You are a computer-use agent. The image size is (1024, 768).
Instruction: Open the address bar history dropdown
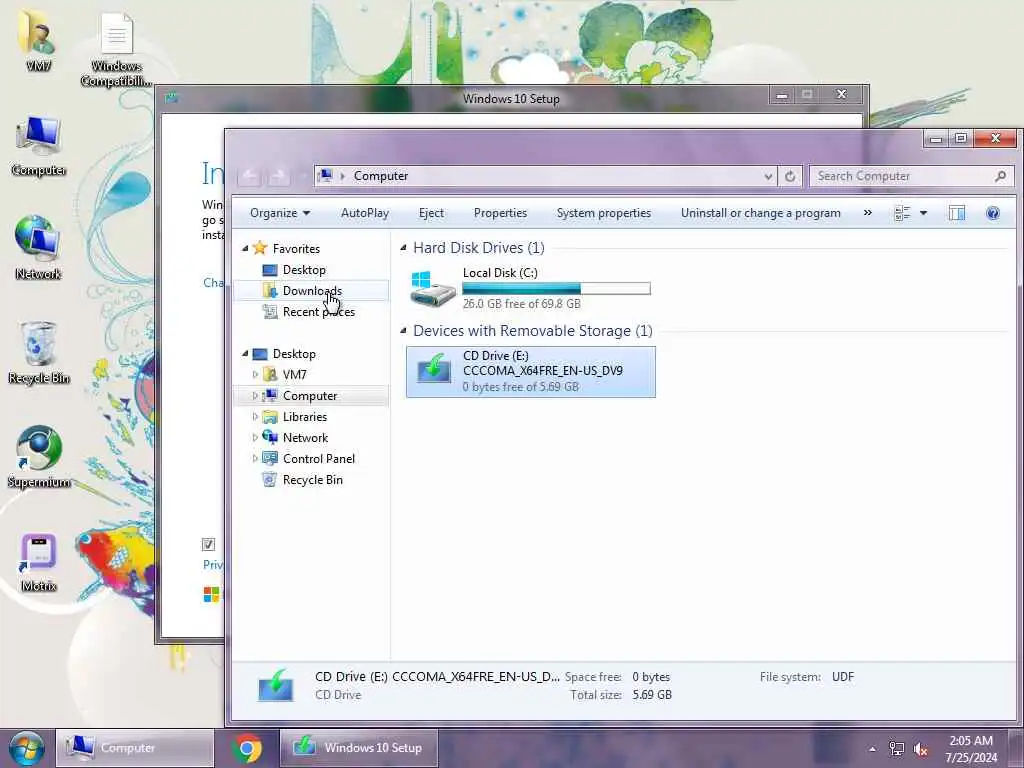768,176
